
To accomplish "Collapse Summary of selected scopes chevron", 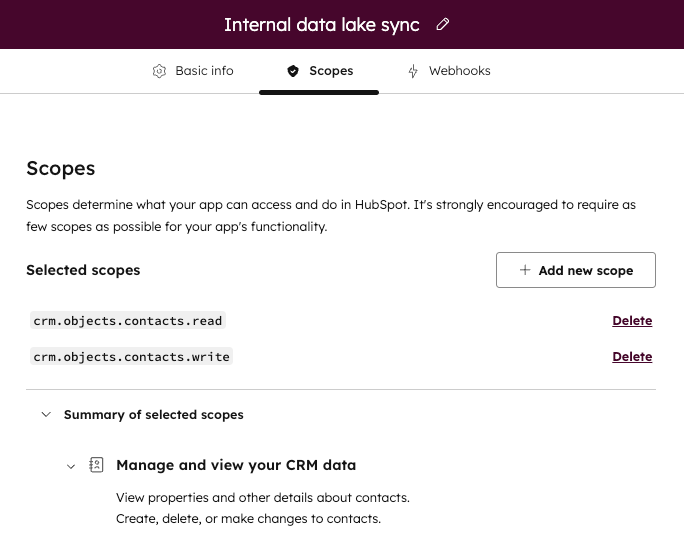I will (x=45, y=414).
